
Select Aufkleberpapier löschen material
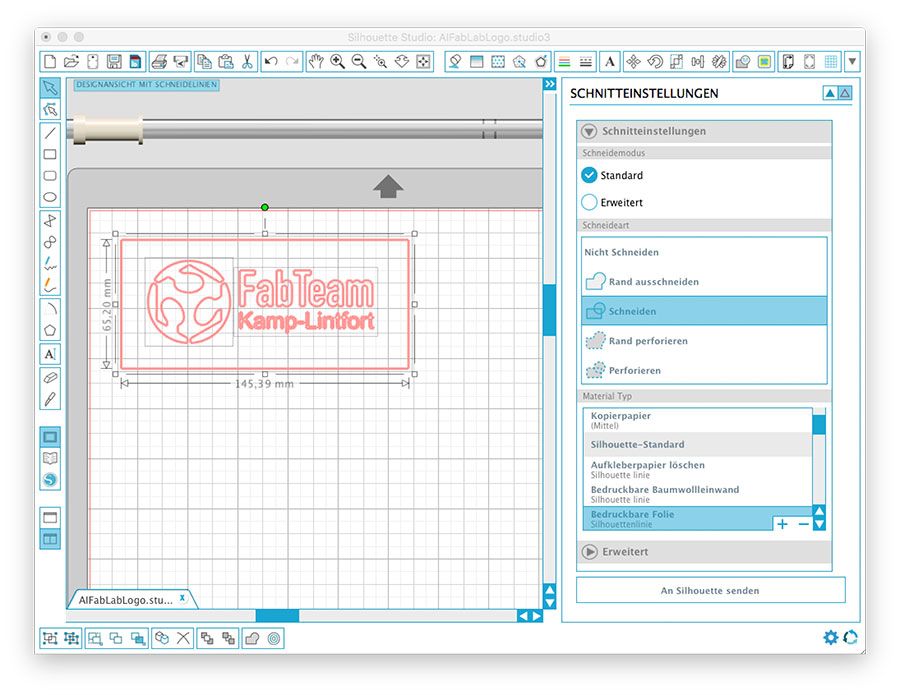pos(697,469)
